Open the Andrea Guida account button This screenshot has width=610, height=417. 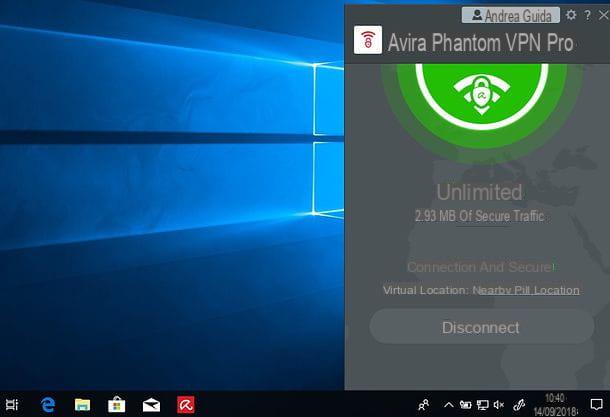pyautogui.click(x=511, y=16)
